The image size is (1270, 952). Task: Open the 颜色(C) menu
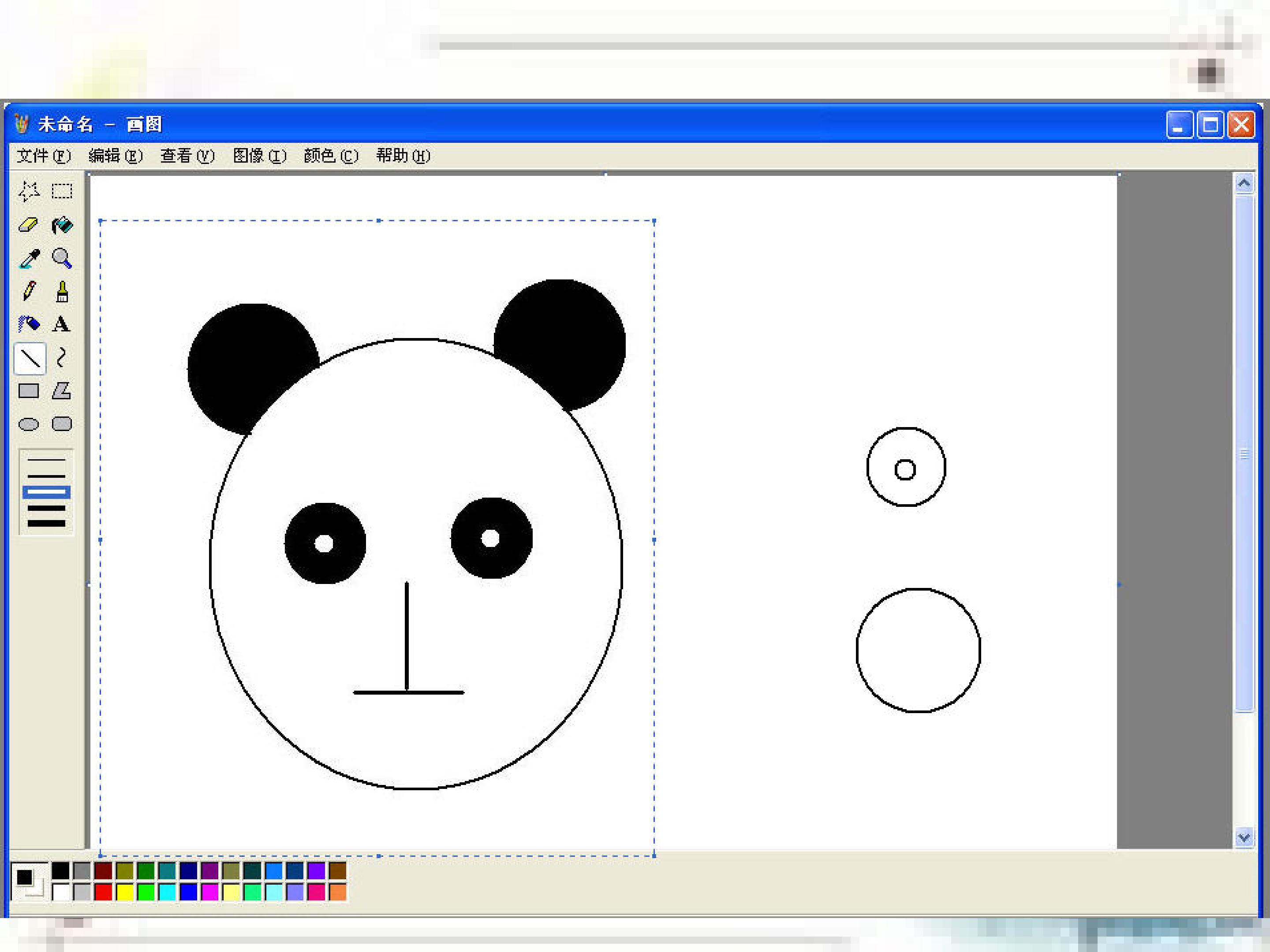pos(331,156)
